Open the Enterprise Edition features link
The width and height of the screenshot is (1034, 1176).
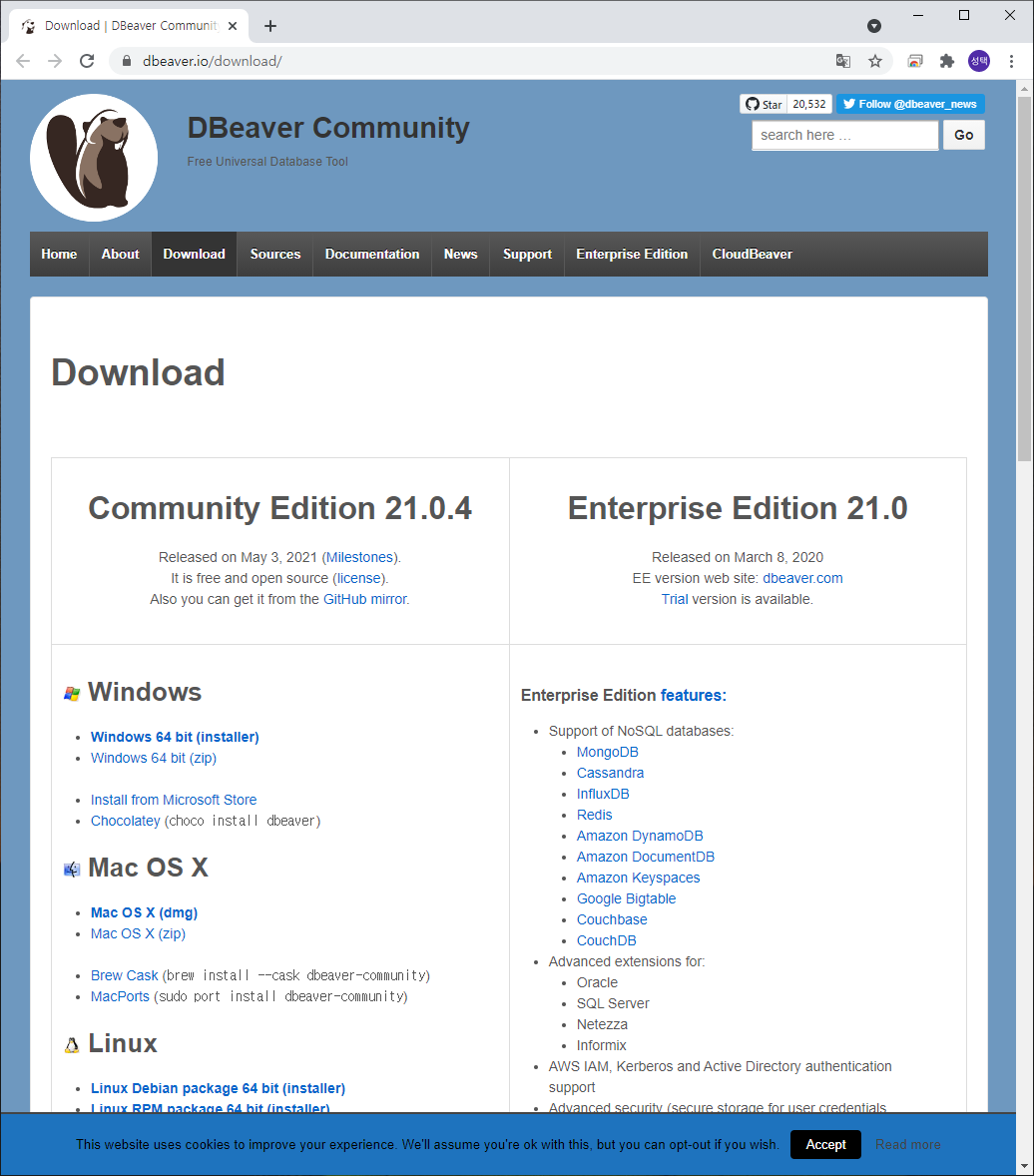pos(694,695)
